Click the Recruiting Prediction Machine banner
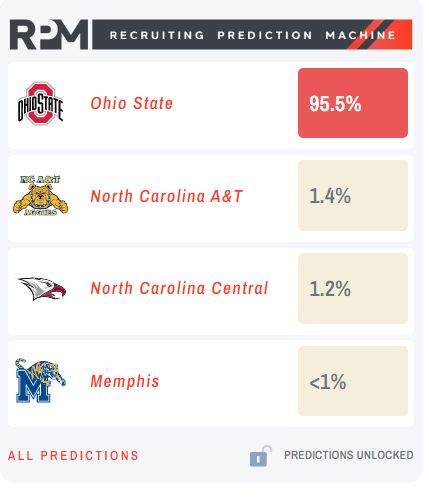This screenshot has height=503, width=429. (x=252, y=35)
